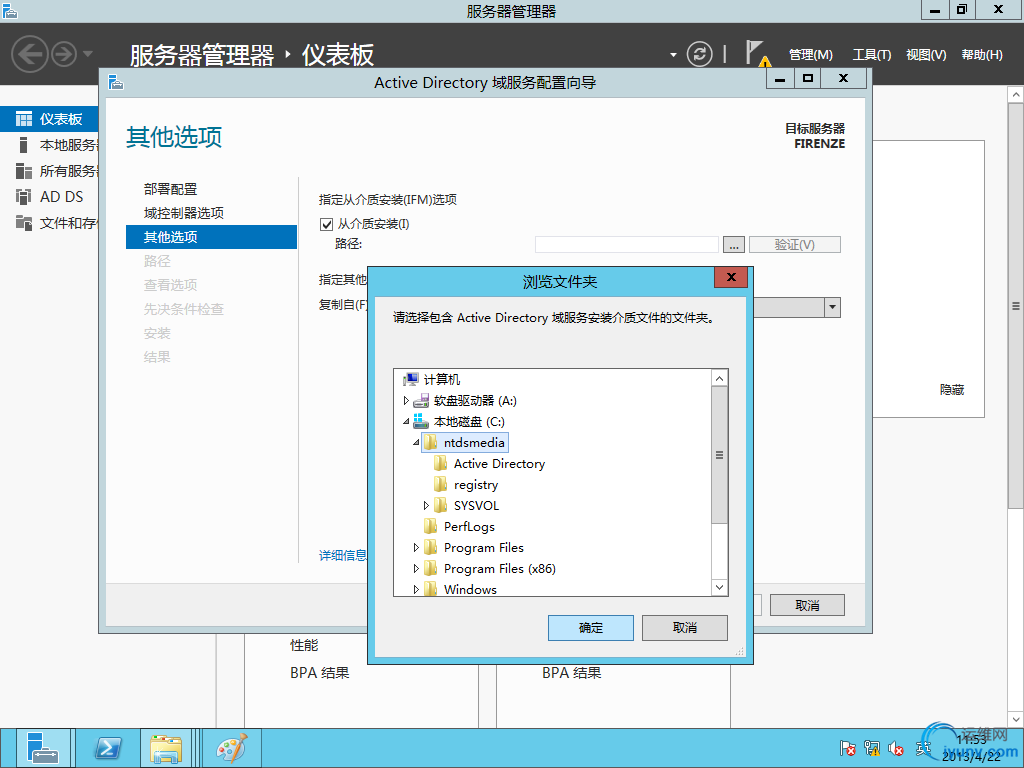Select the 仪表板 sidebar item
Viewport: 1024px width, 768px height.
click(49, 119)
